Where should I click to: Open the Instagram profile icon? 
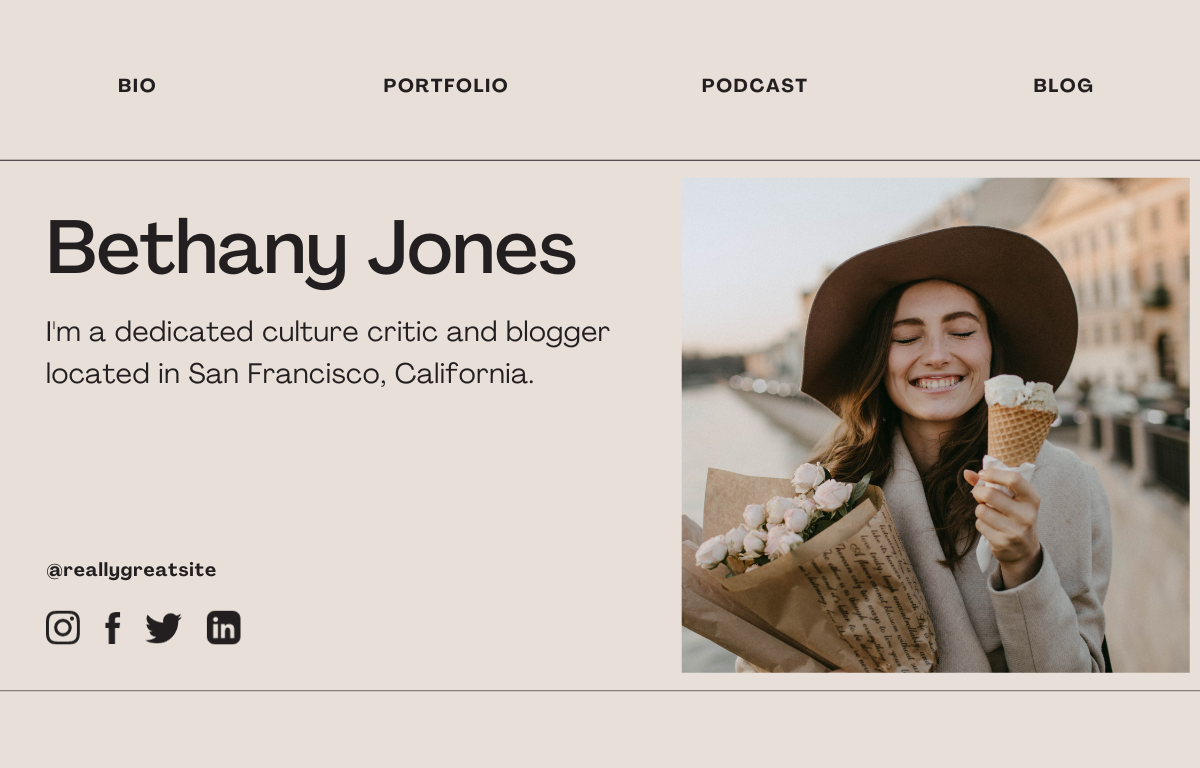tap(63, 628)
